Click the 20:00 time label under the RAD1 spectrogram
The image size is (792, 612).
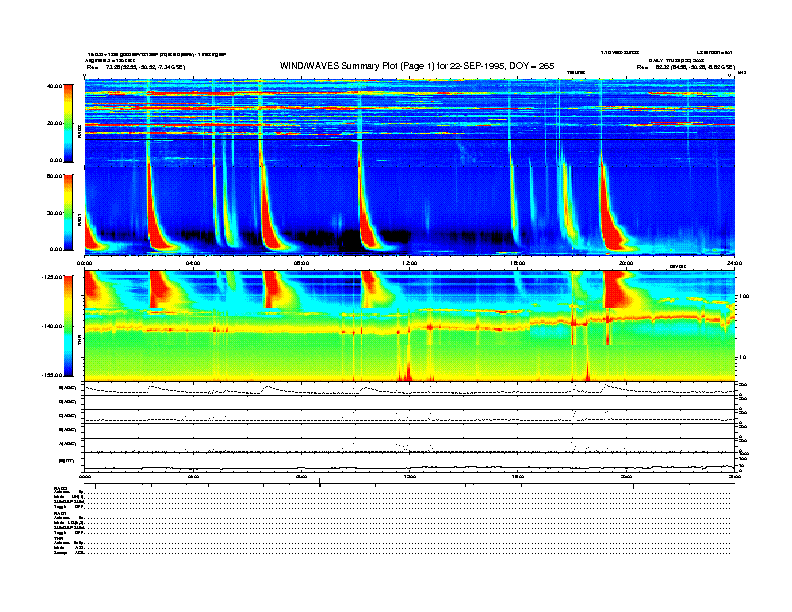(626, 263)
